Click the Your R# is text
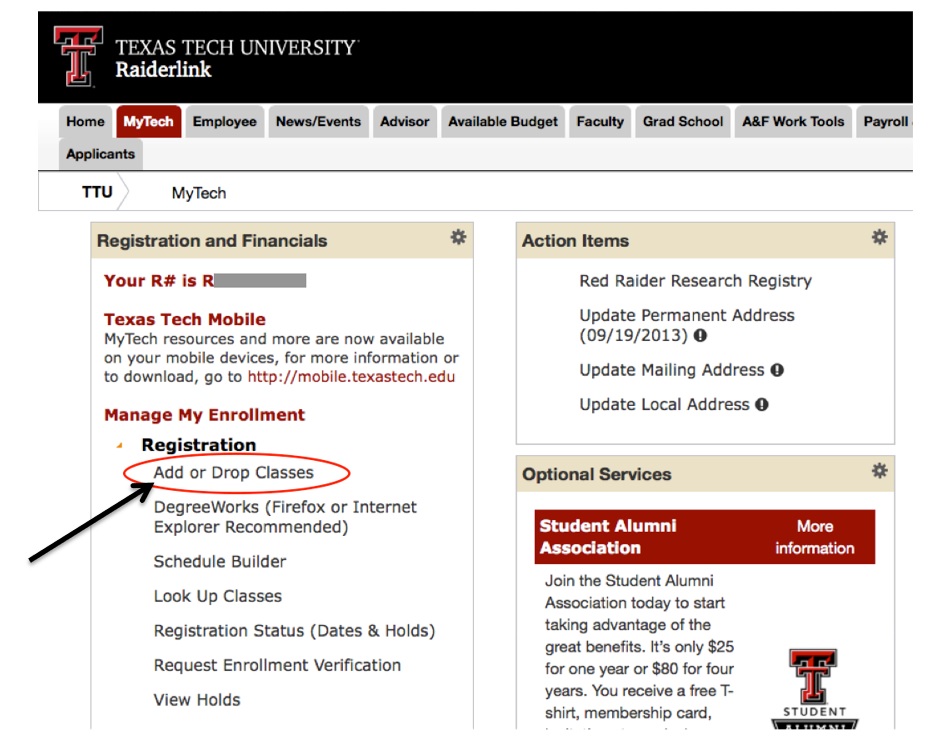The height and width of the screenshot is (749, 936). [159, 281]
